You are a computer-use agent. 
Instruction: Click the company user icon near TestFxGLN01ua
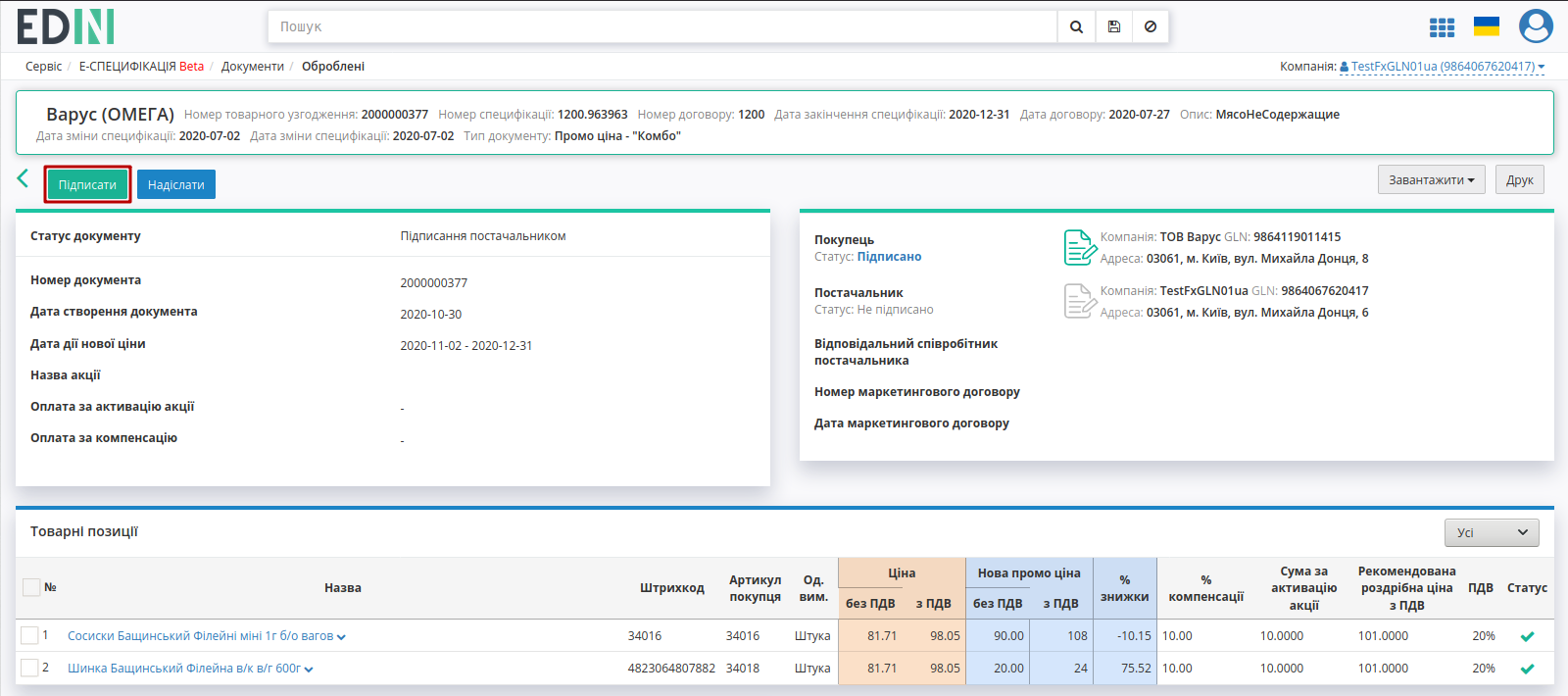(1344, 67)
